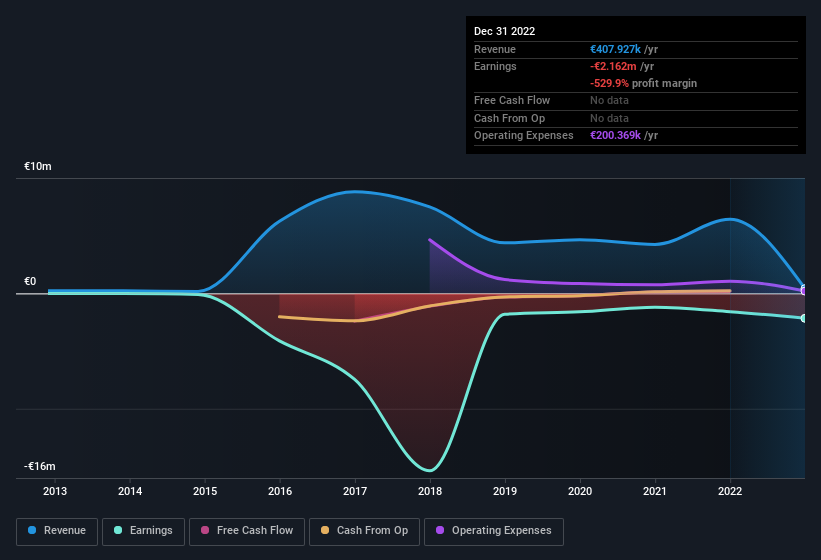Viewport: 821px width, 560px height.
Task: Toggle the Revenue legend button
Action: [57, 531]
